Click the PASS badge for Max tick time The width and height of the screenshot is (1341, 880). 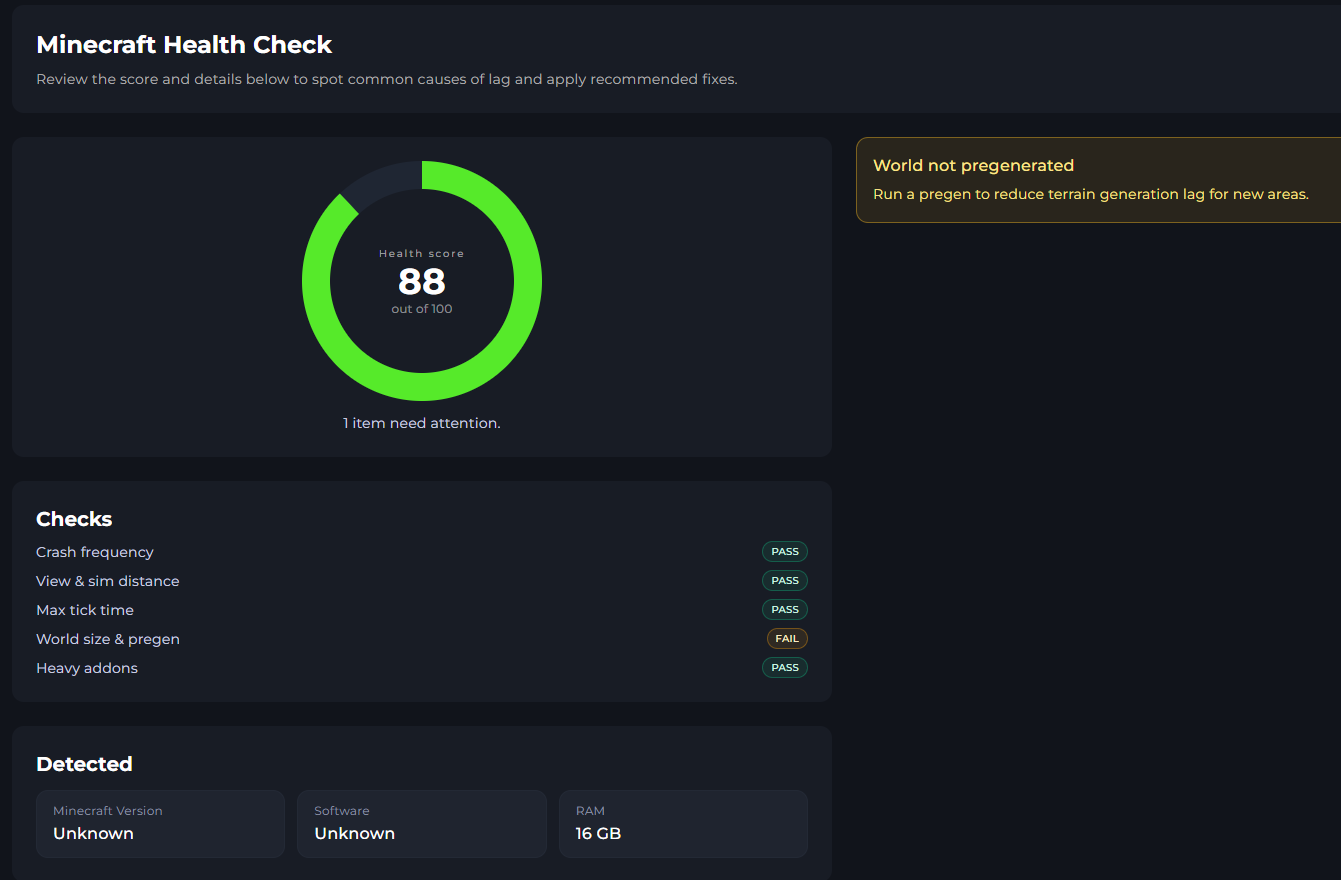[785, 610]
